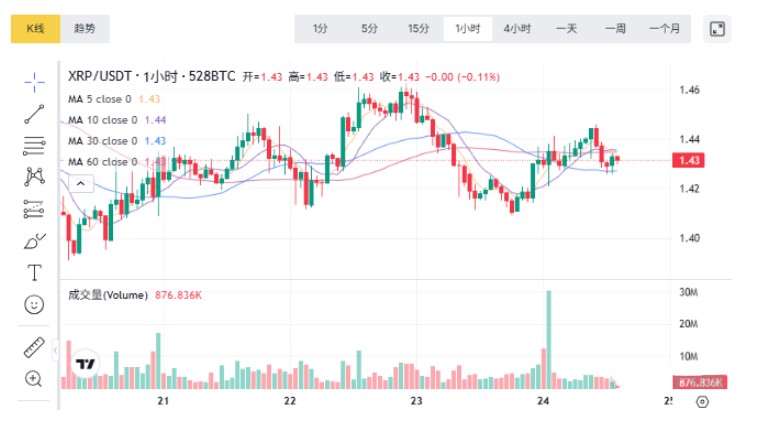Select the trend line drawing tool

(x=34, y=113)
